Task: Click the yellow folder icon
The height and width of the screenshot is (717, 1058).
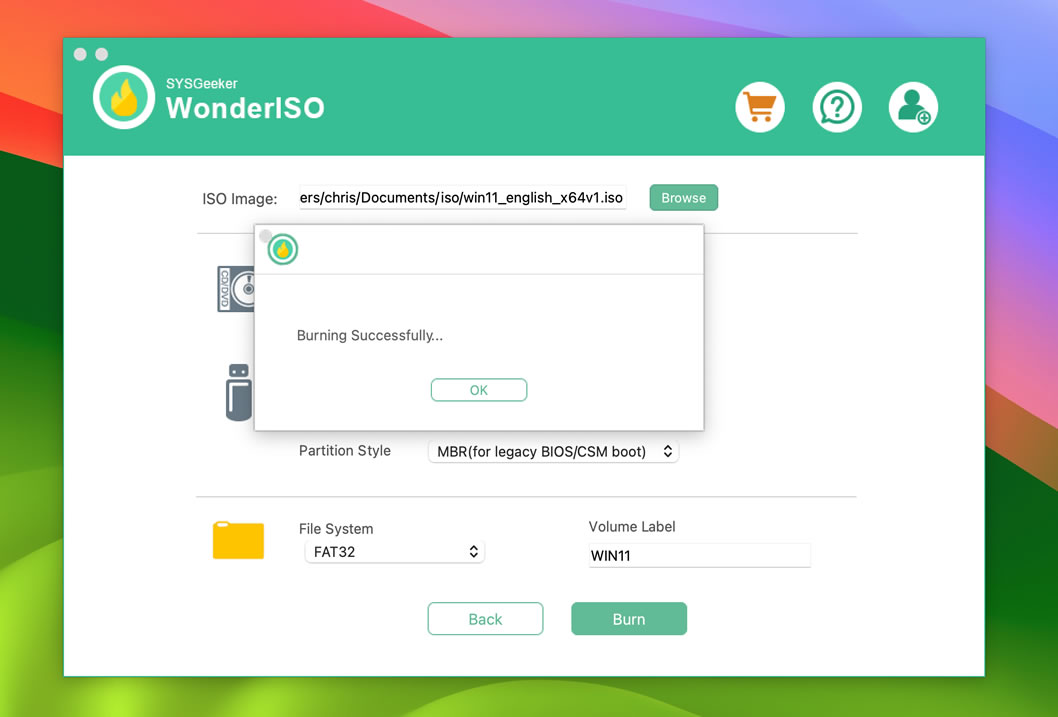Action: coord(238,540)
